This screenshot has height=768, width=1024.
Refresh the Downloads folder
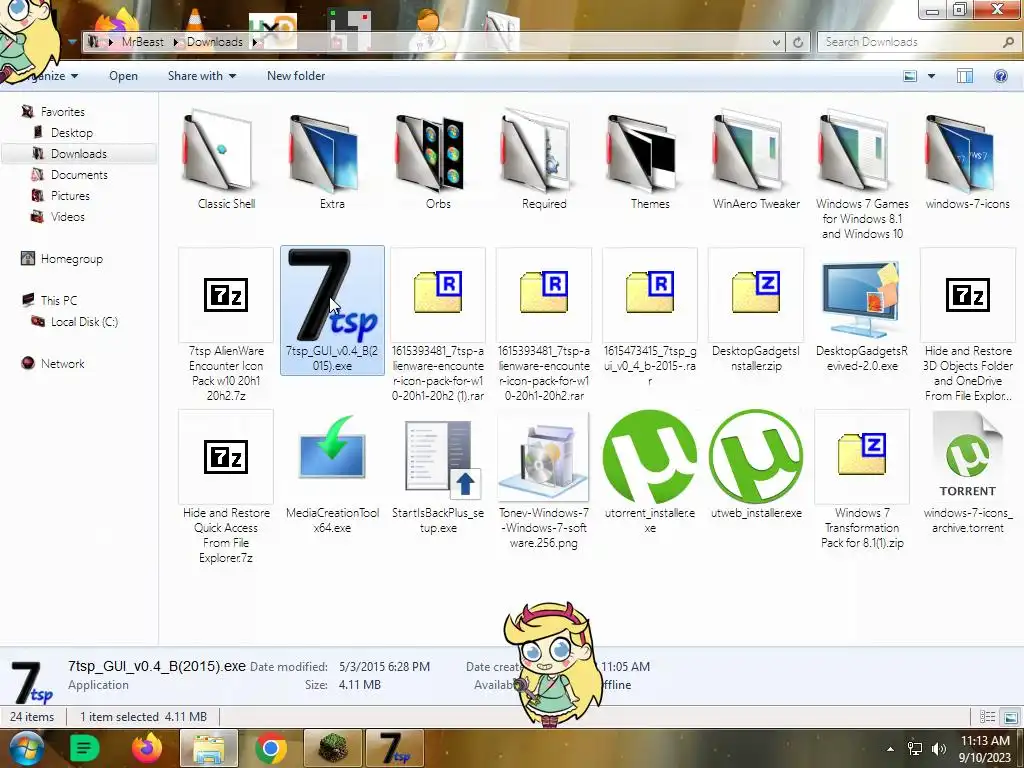pyautogui.click(x=797, y=42)
